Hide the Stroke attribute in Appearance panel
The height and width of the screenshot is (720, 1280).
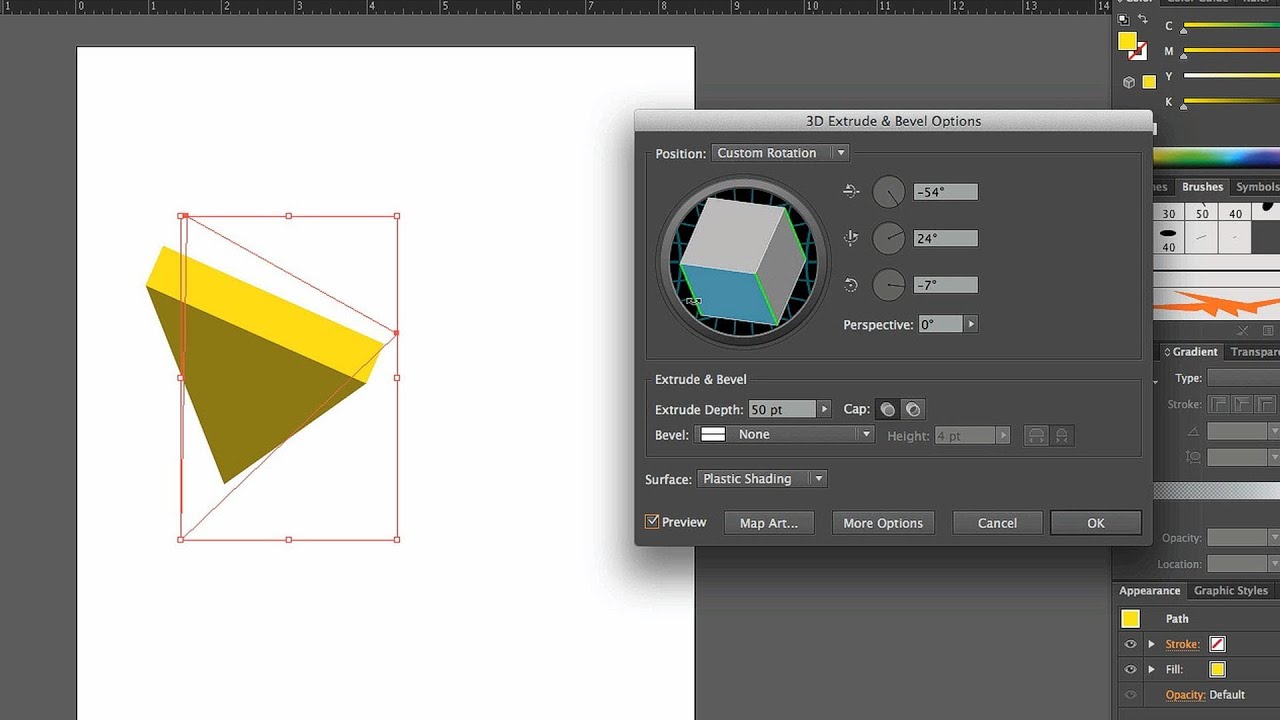pyautogui.click(x=1130, y=644)
